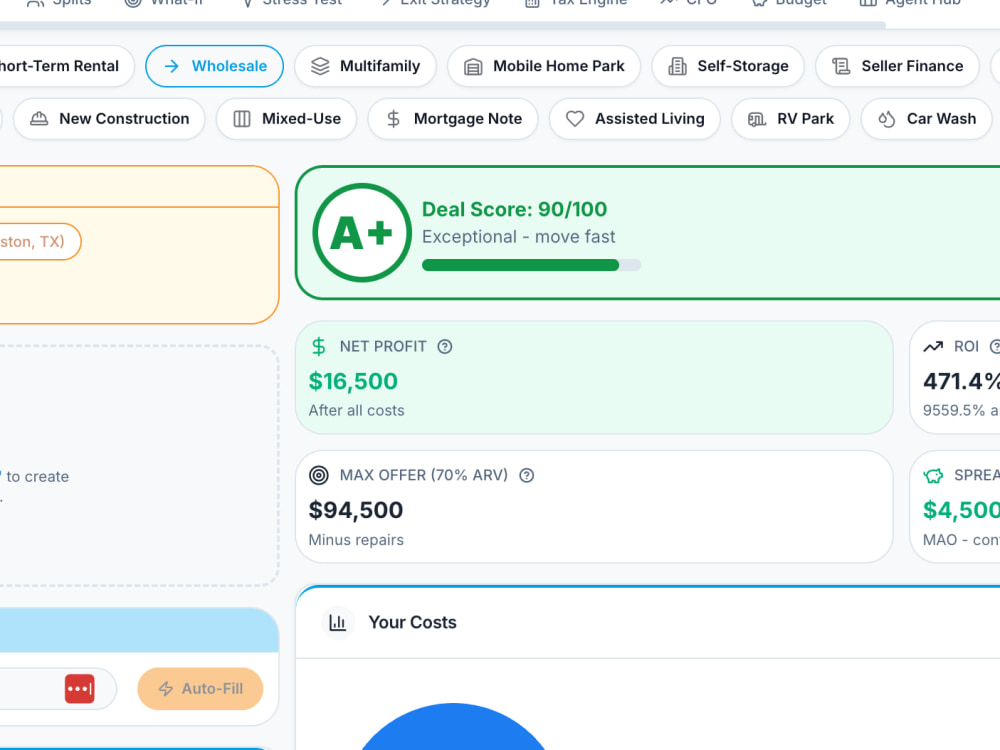The height and width of the screenshot is (750, 1000).
Task: Open the Exit Strategy top menu item
Action: click(436, 3)
